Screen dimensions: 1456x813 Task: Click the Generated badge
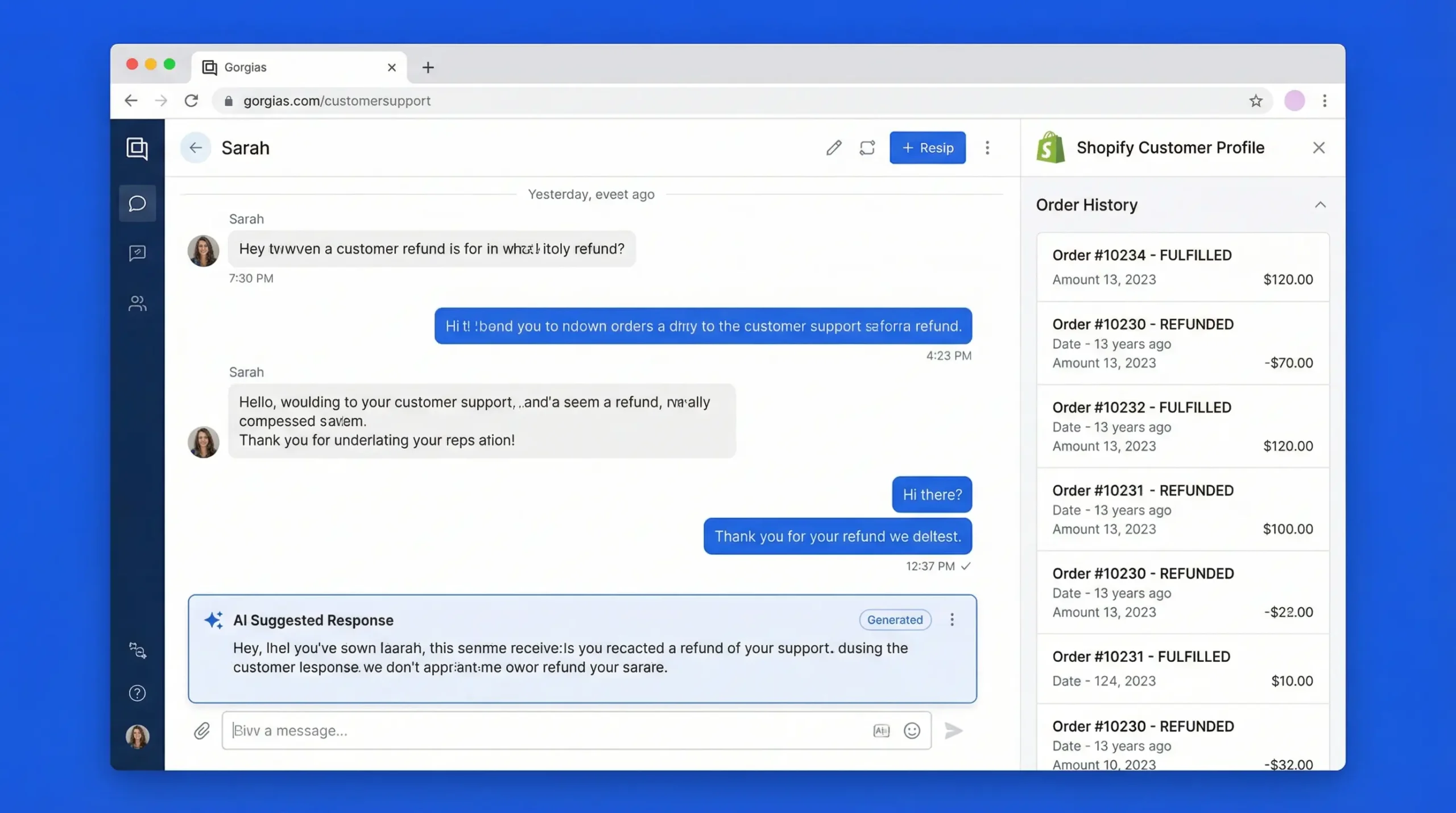pos(895,620)
